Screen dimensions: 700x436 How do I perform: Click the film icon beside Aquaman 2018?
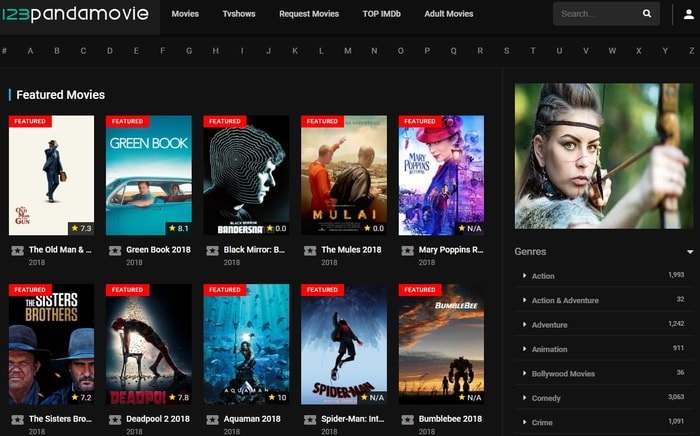(212, 419)
